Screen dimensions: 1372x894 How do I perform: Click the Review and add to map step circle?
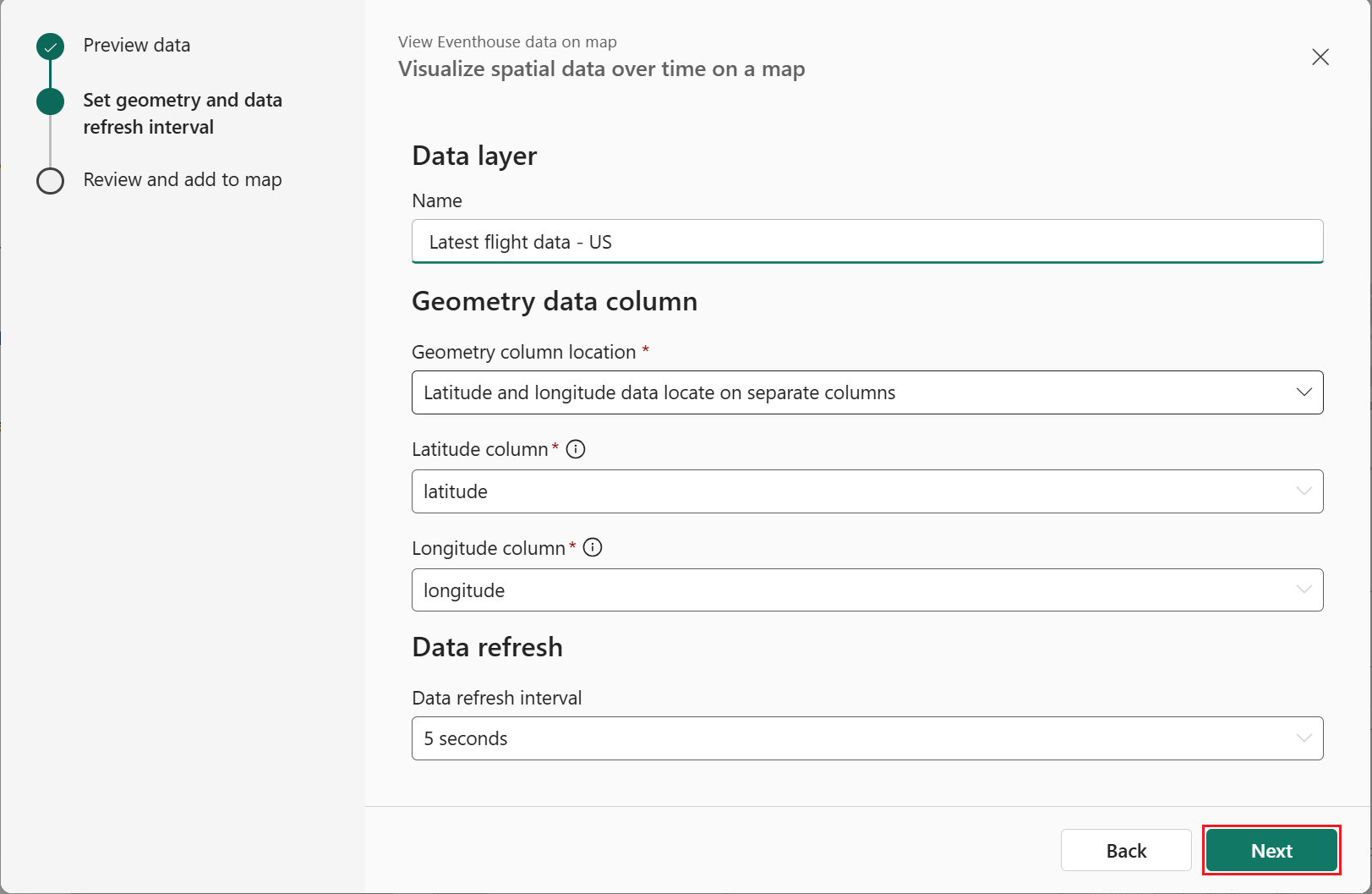point(50,180)
